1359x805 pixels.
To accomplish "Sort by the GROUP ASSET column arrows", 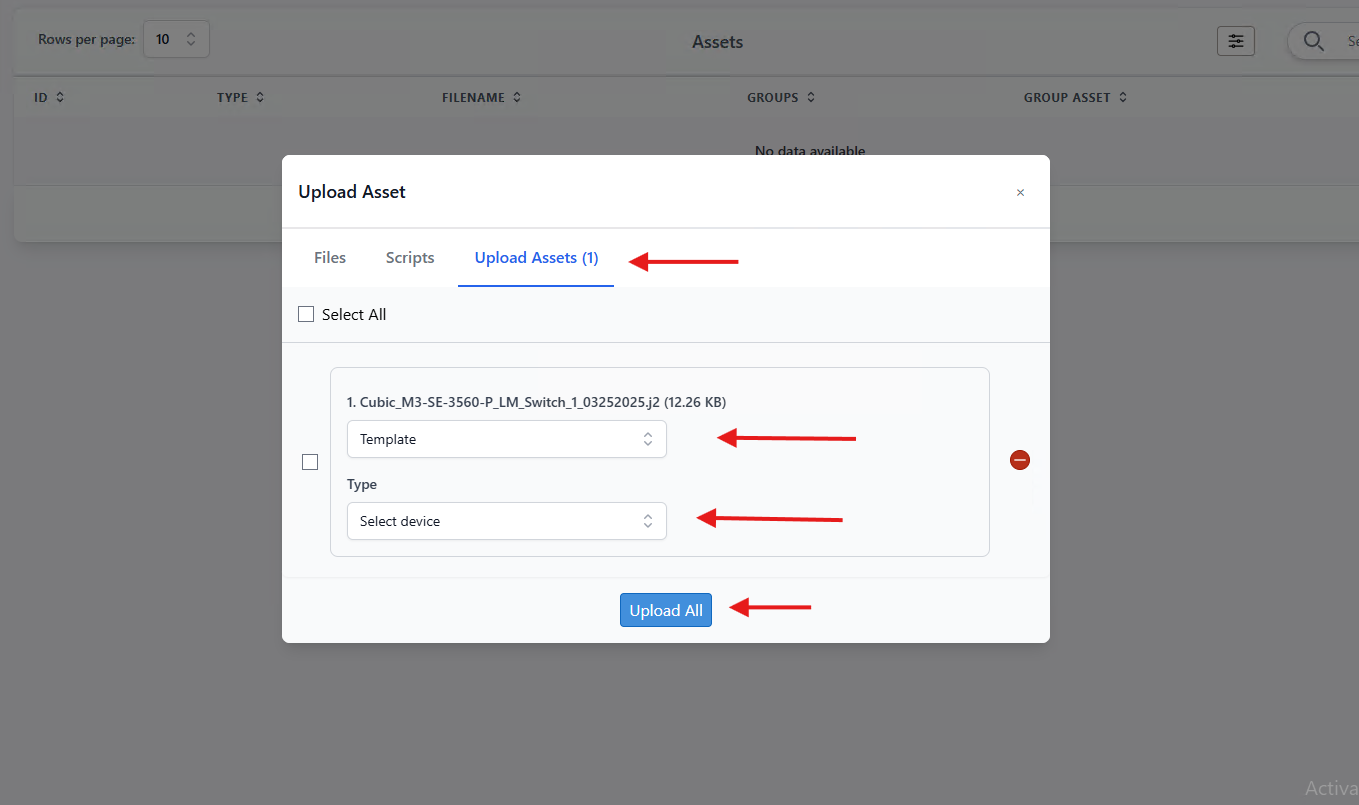I will [1123, 97].
